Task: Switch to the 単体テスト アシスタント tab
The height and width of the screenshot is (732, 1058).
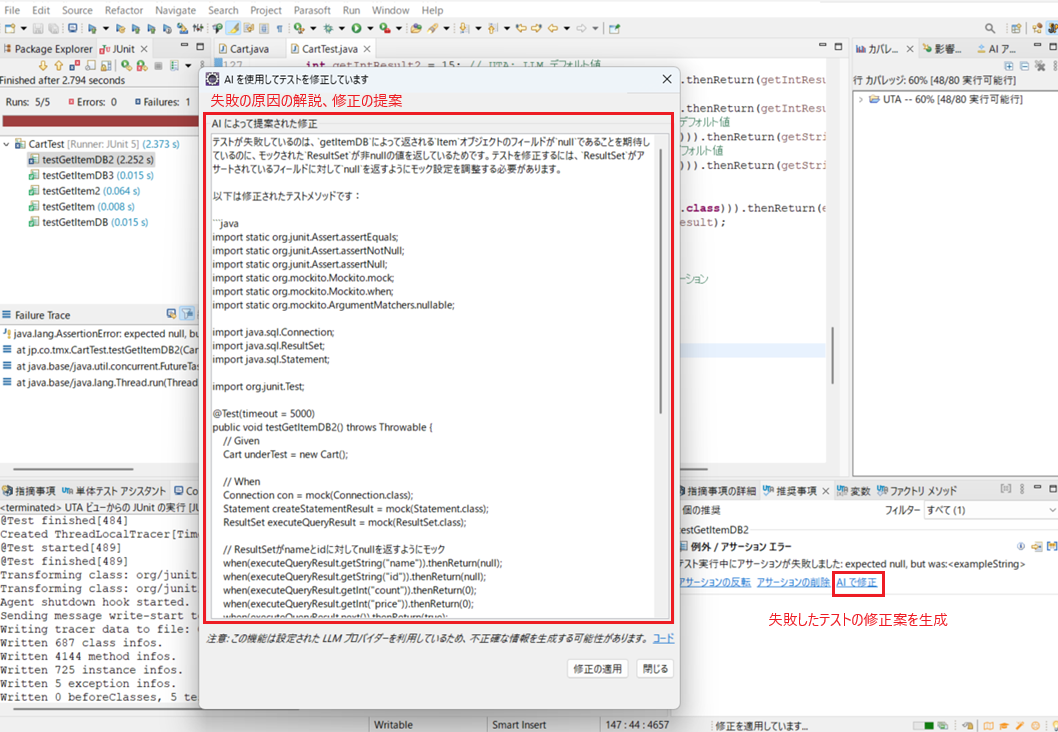Action: point(113,490)
